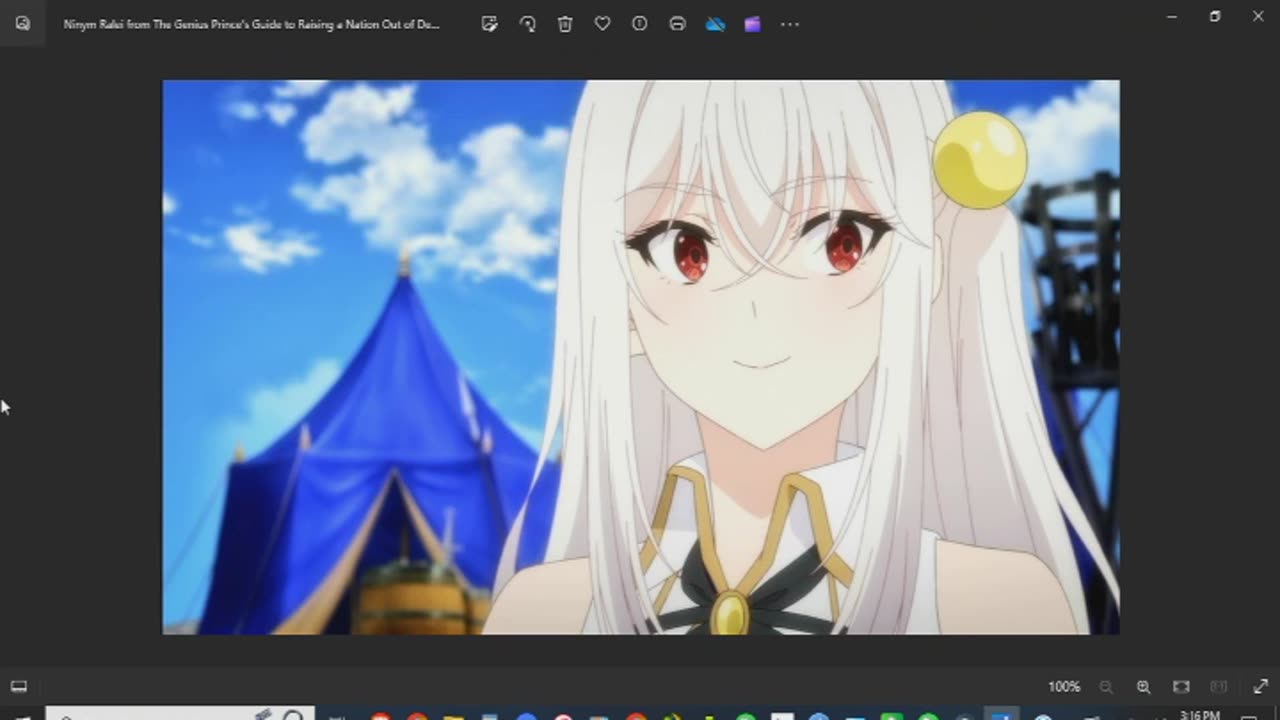The width and height of the screenshot is (1280, 720).
Task: Click the Actual size icon
Action: [1219, 687]
